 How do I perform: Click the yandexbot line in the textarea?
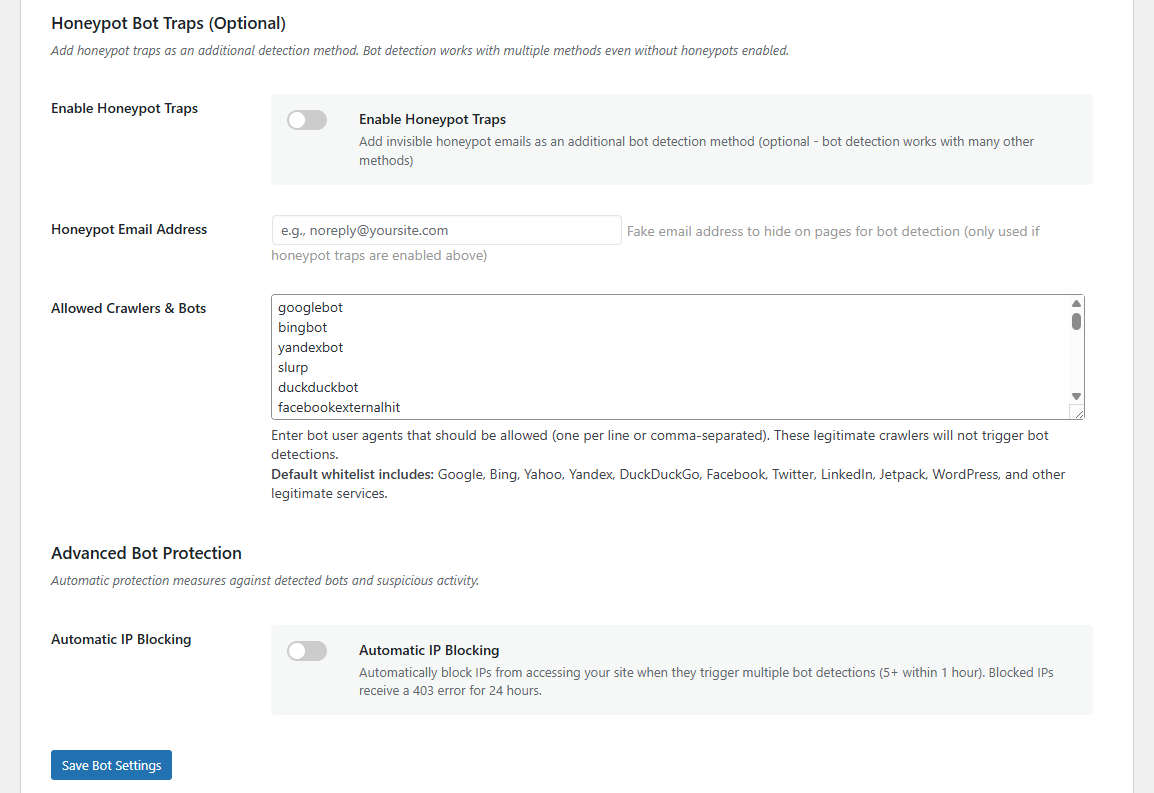tap(311, 348)
